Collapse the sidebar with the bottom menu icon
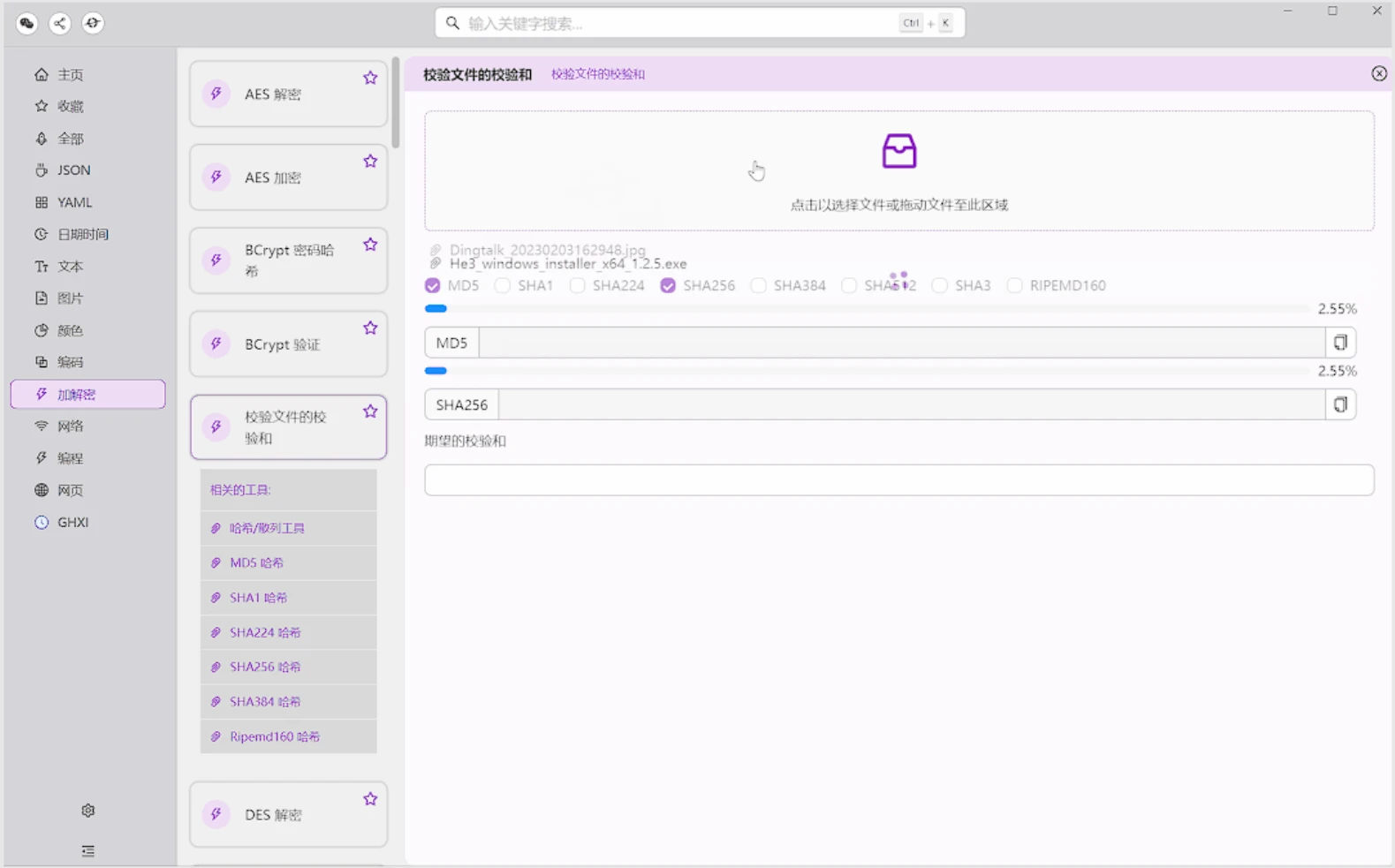Viewport: 1395px width, 868px height. [87, 851]
